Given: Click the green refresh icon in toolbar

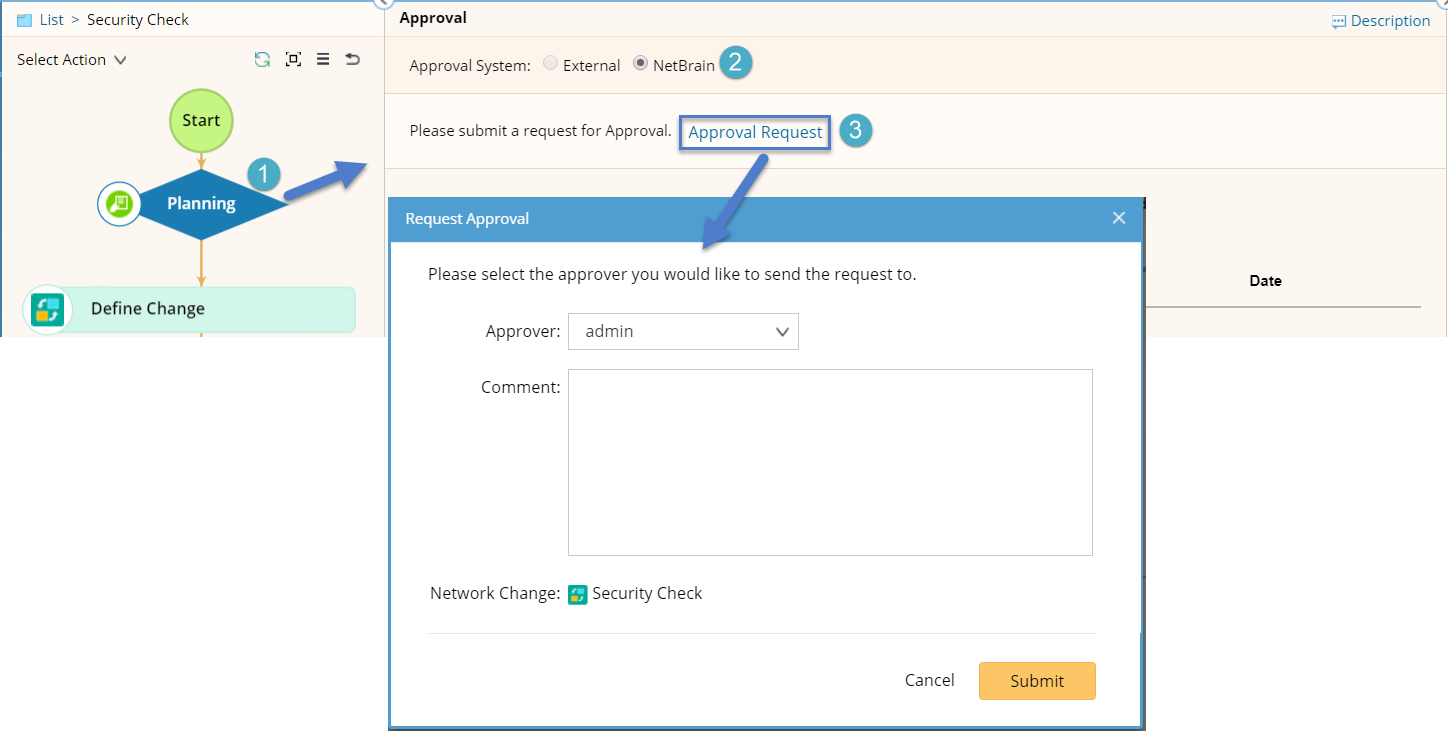Looking at the screenshot, I should 262,60.
